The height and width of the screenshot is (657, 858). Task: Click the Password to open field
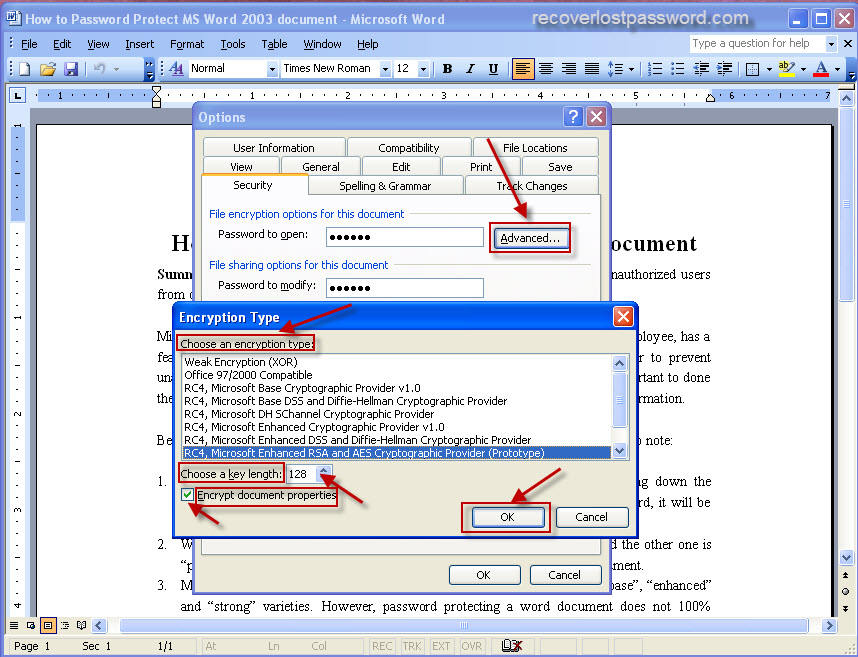coord(405,237)
